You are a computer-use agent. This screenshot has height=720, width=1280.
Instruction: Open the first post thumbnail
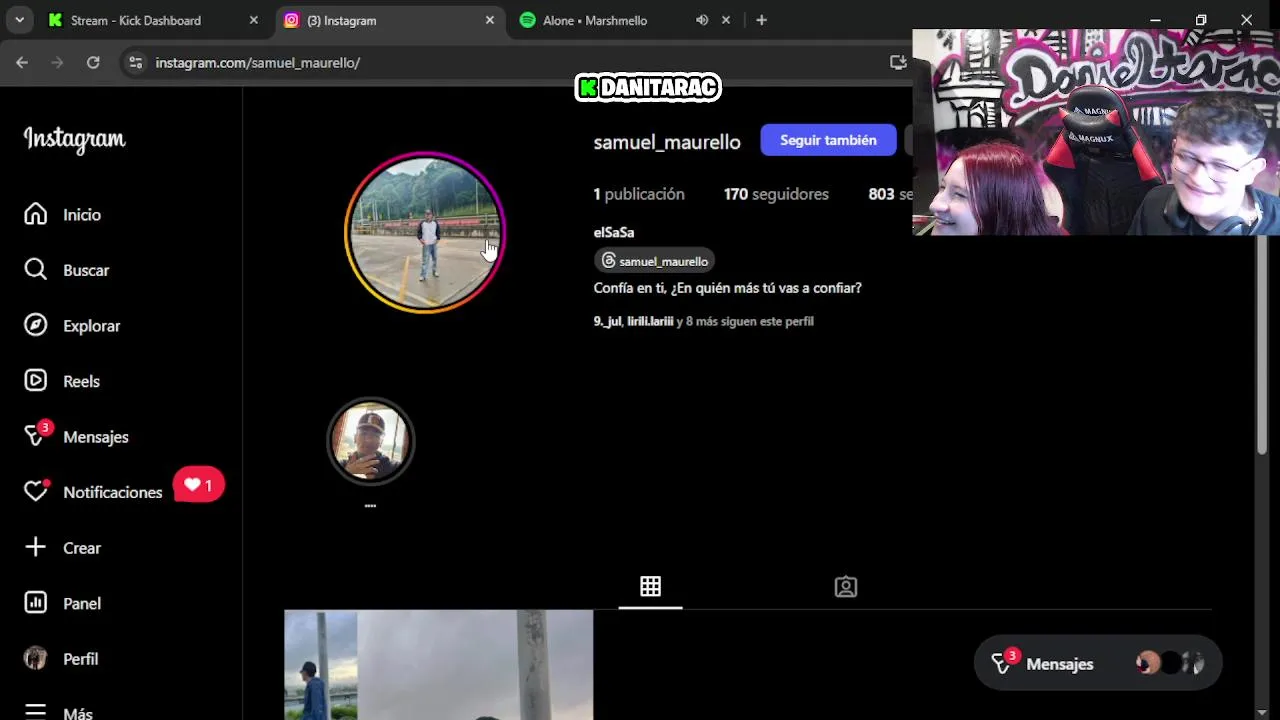click(x=439, y=665)
